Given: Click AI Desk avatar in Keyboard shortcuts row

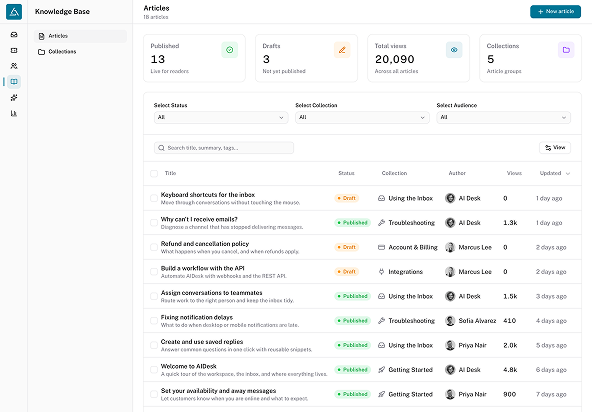Looking at the screenshot, I should tap(450, 198).
